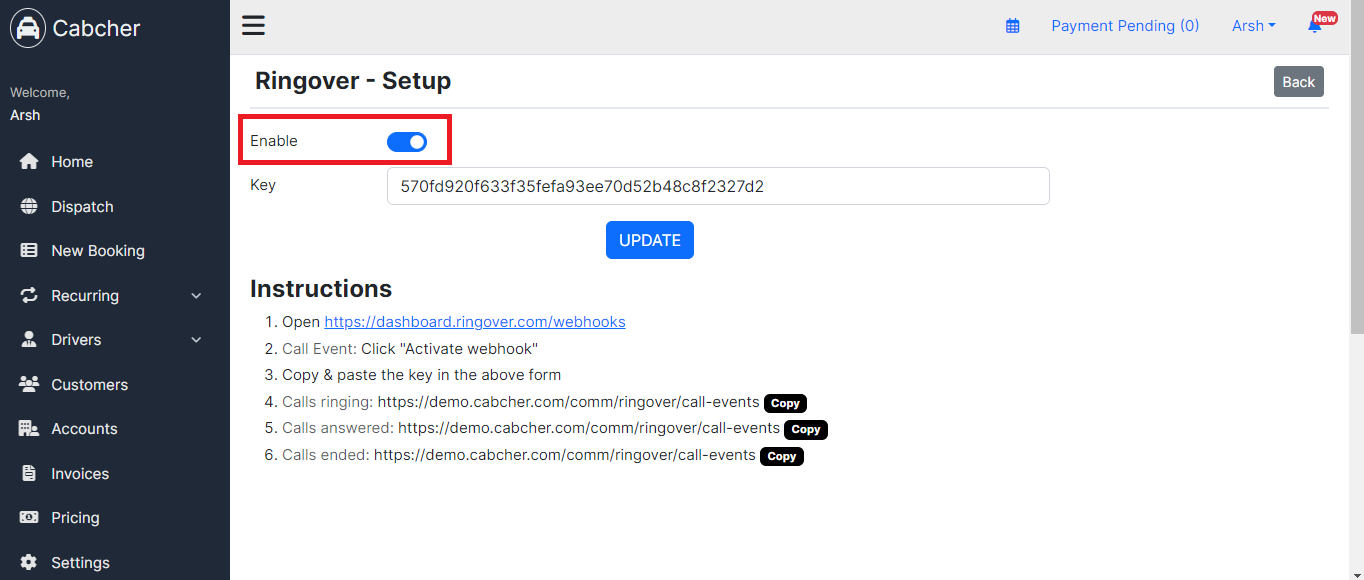Click the UPDATE button

point(650,240)
